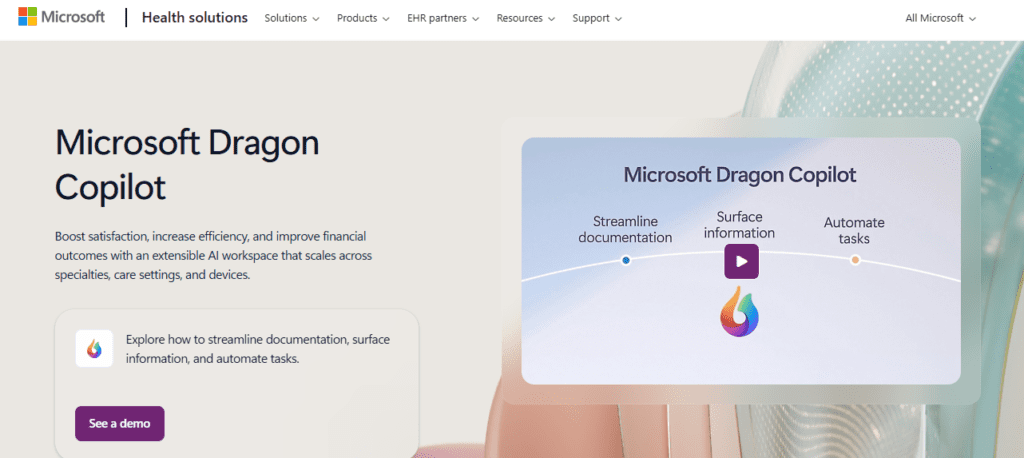Click the 'Streamline documentation' label in video

[625, 229]
